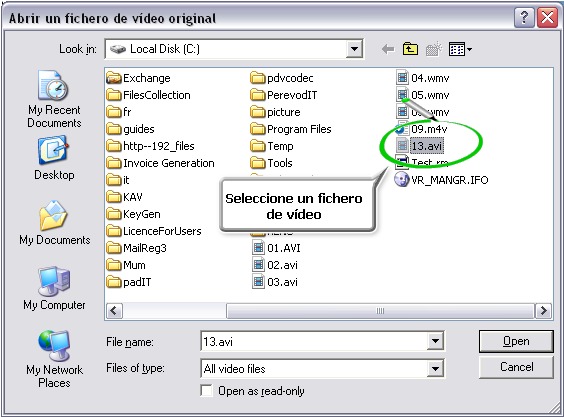Screen dimensions: 564x417
Task: Expand the File name dropdown arrow
Action: (x=435, y=341)
